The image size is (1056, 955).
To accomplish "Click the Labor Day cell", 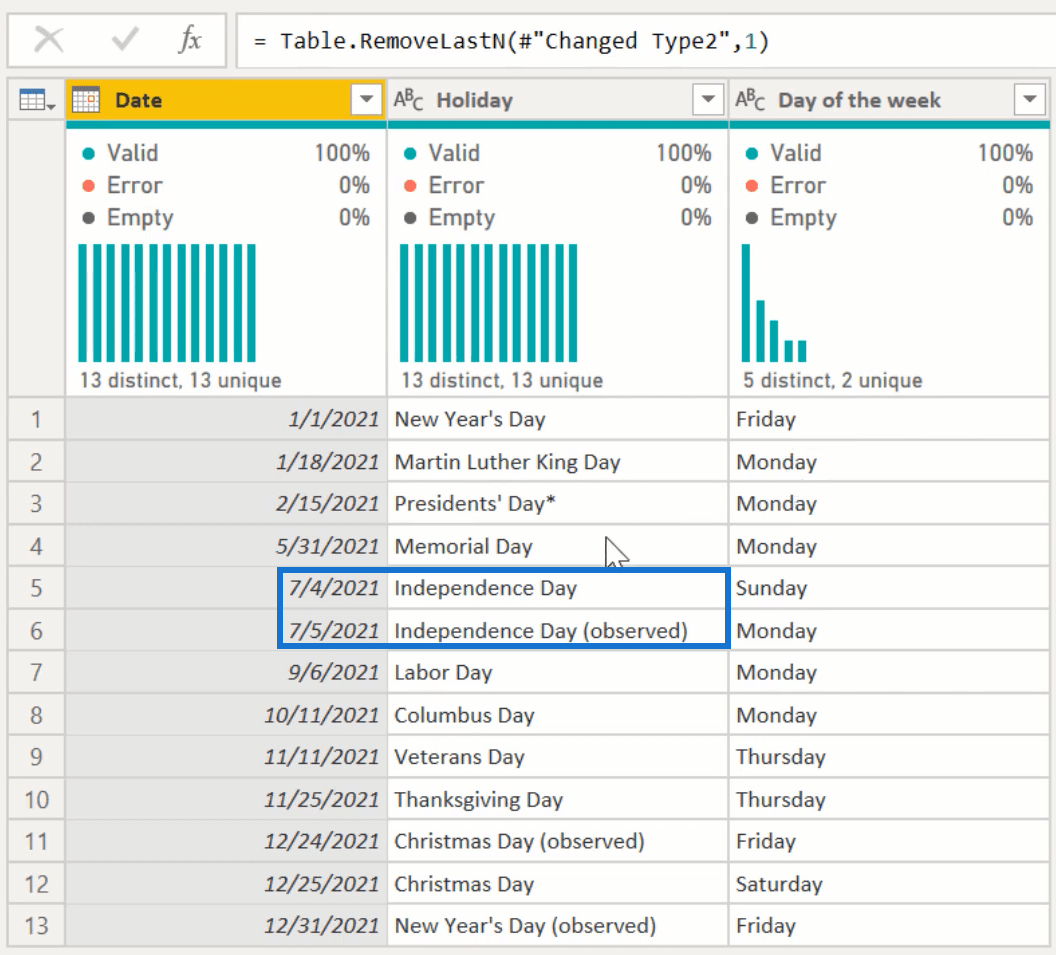I will (x=558, y=672).
